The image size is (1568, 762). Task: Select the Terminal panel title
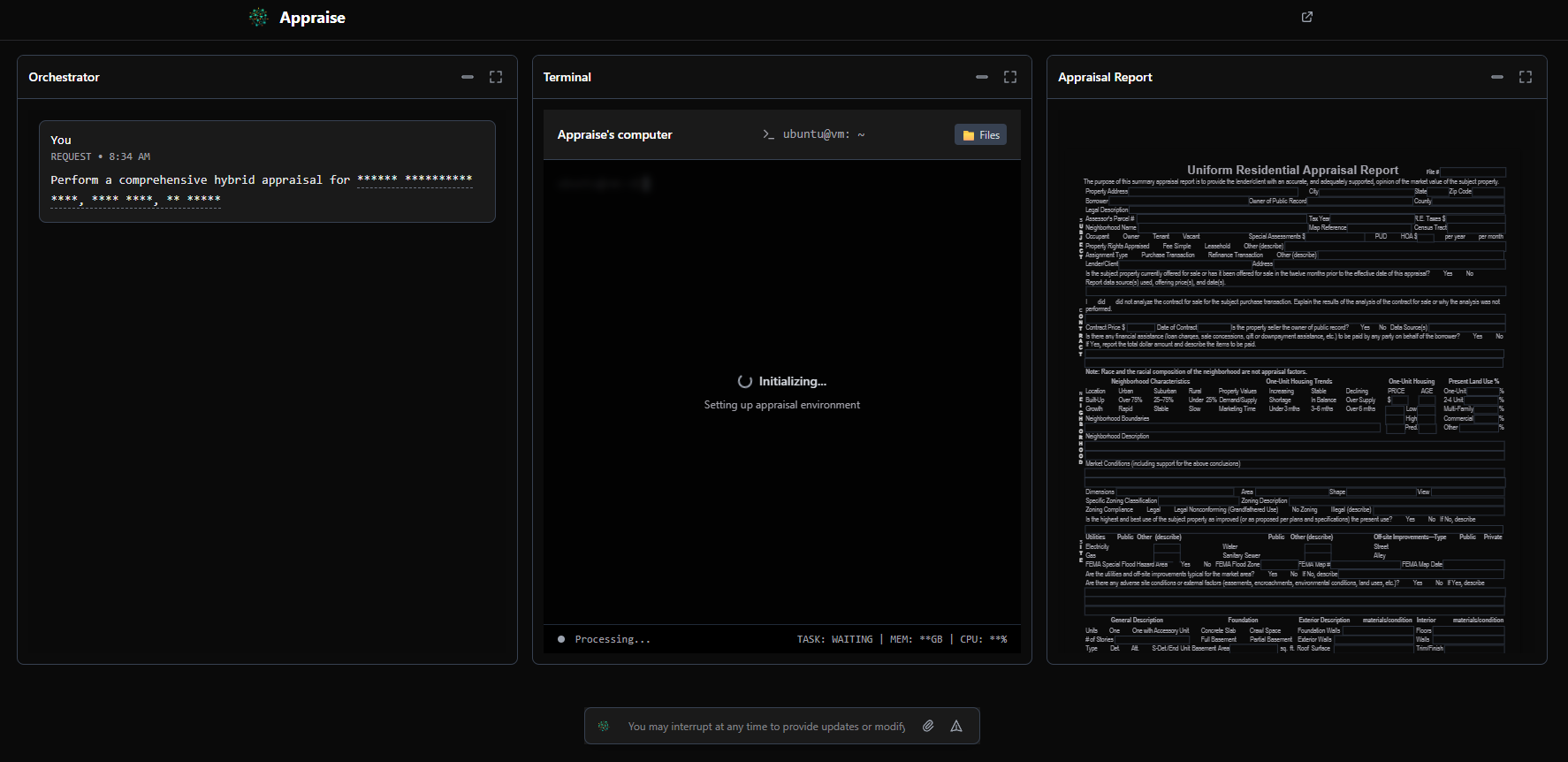click(x=567, y=77)
